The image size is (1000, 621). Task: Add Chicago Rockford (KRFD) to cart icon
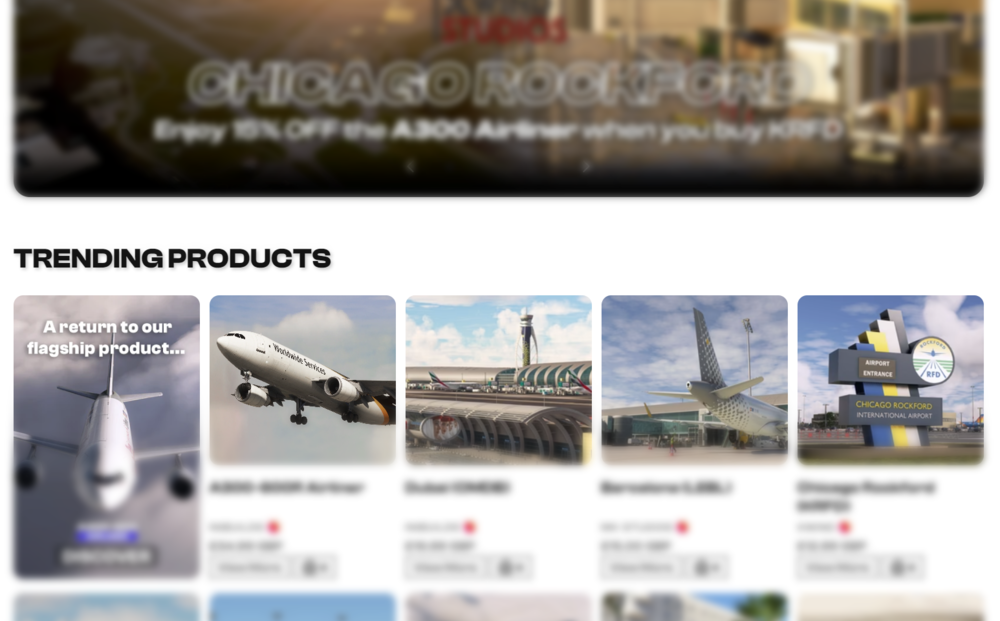point(902,567)
